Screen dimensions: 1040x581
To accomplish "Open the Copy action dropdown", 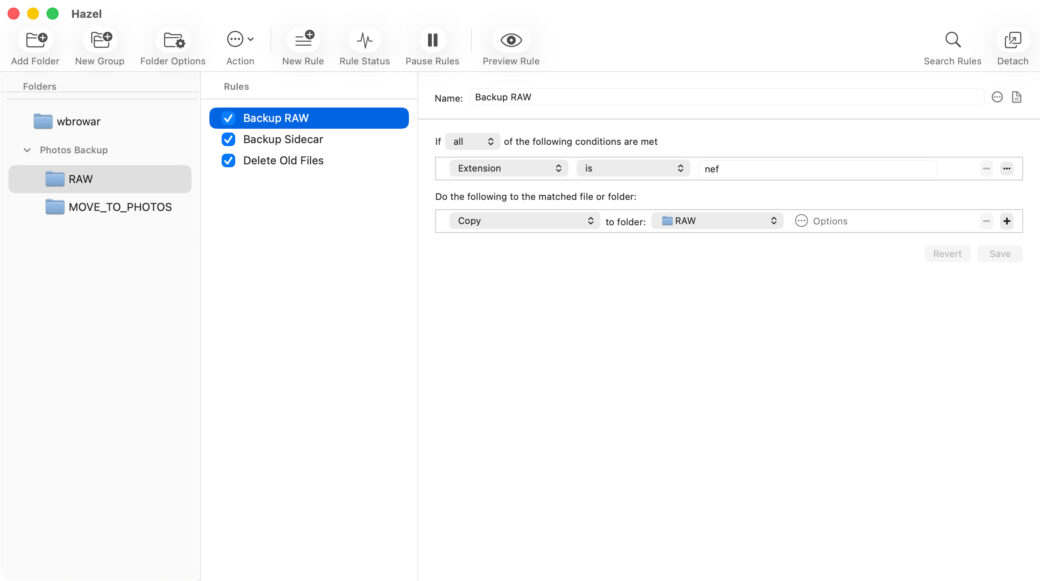I will 524,221.
